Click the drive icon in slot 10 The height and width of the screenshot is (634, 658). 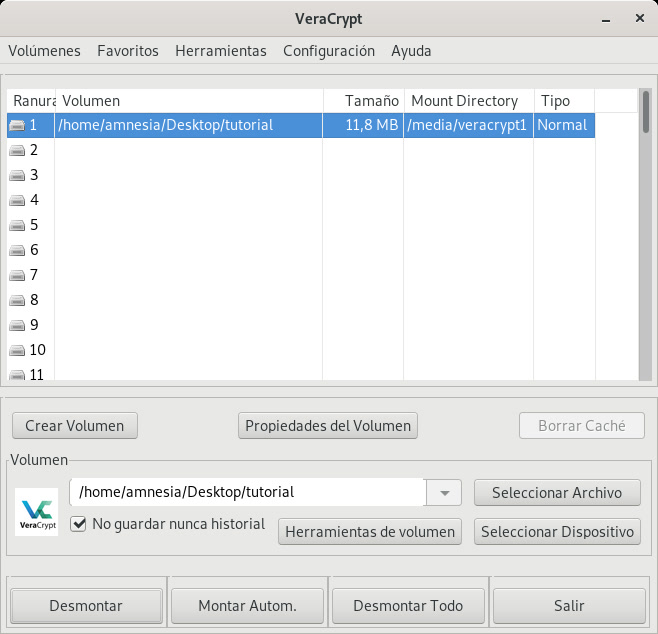click(17, 350)
